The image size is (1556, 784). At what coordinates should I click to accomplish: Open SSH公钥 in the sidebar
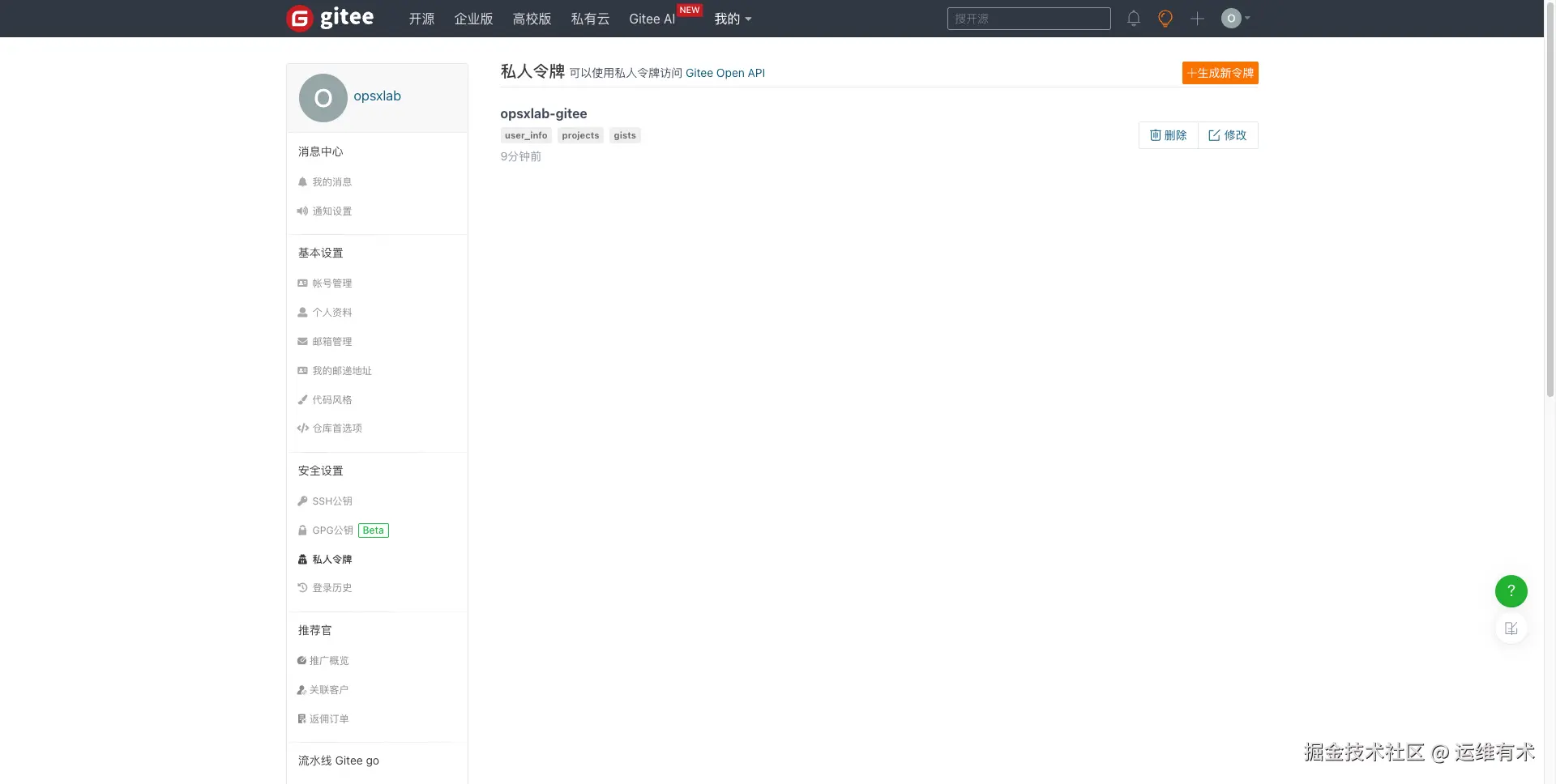click(332, 501)
